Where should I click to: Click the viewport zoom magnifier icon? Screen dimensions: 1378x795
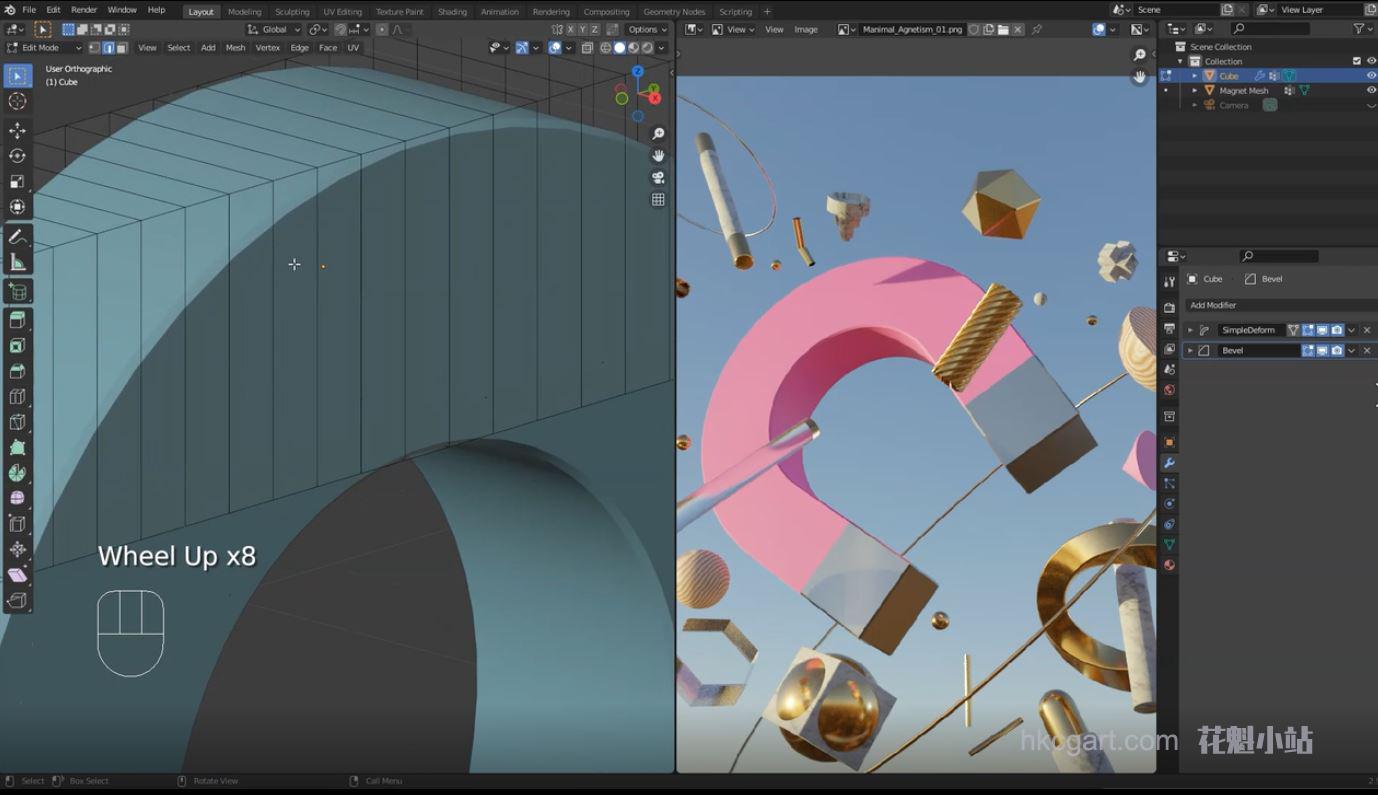pos(658,134)
